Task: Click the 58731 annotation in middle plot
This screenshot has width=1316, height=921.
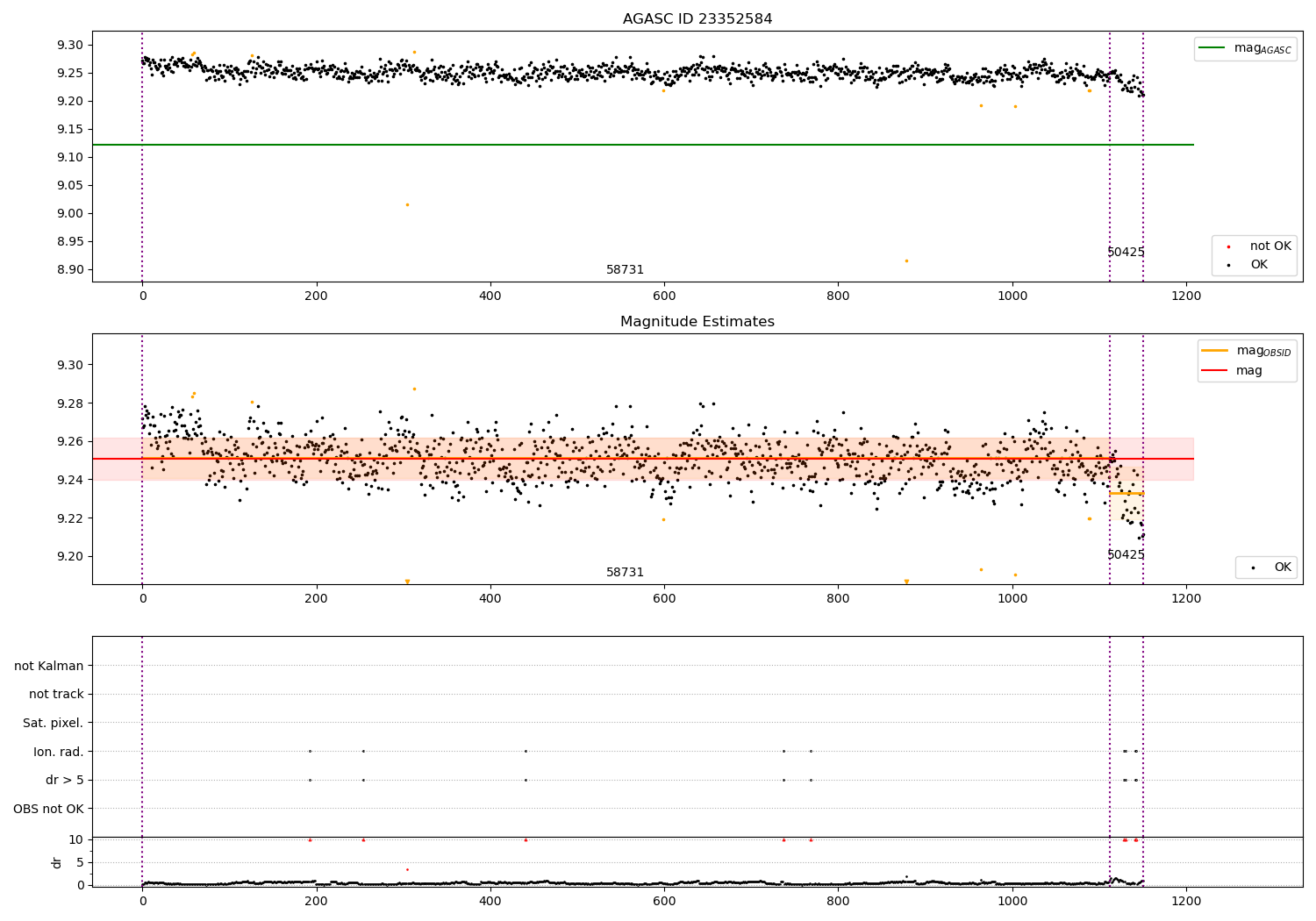Action: 625,573
